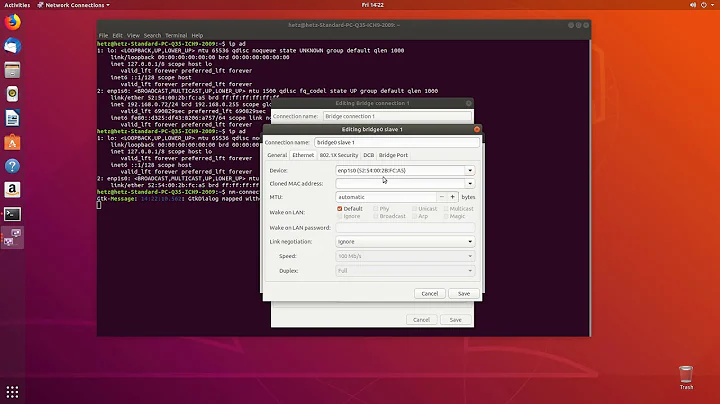Image resolution: width=720 pixels, height=404 pixels.
Task: Open the Bridge Port tab
Action: coord(394,156)
